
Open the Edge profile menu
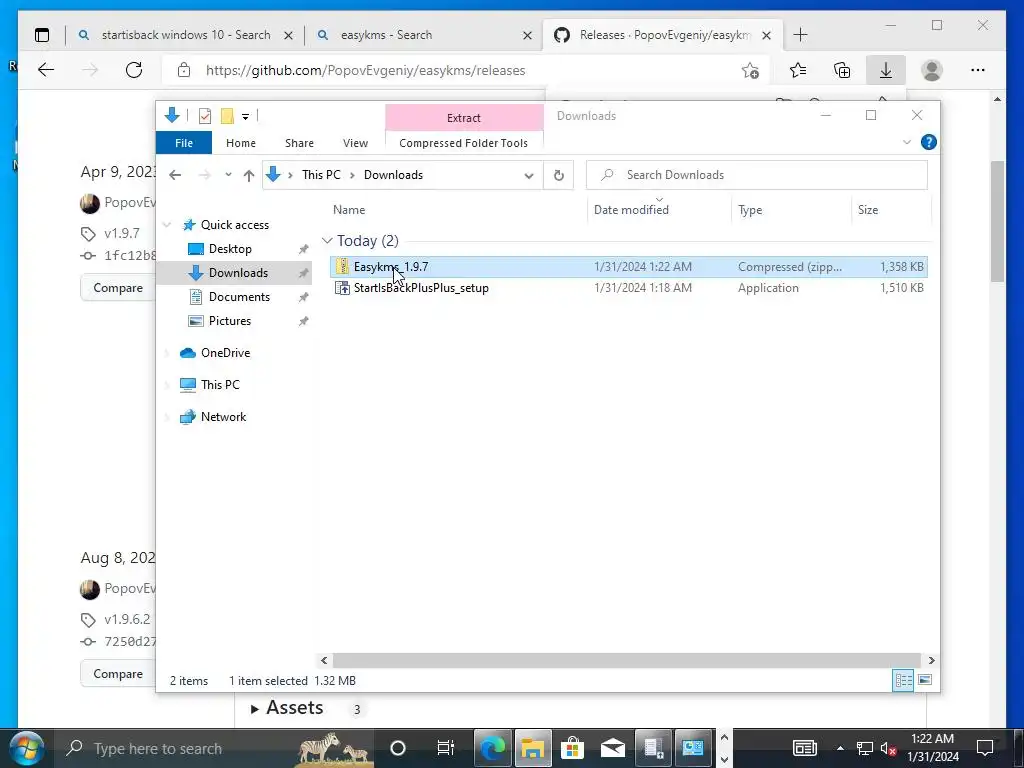[x=932, y=70]
